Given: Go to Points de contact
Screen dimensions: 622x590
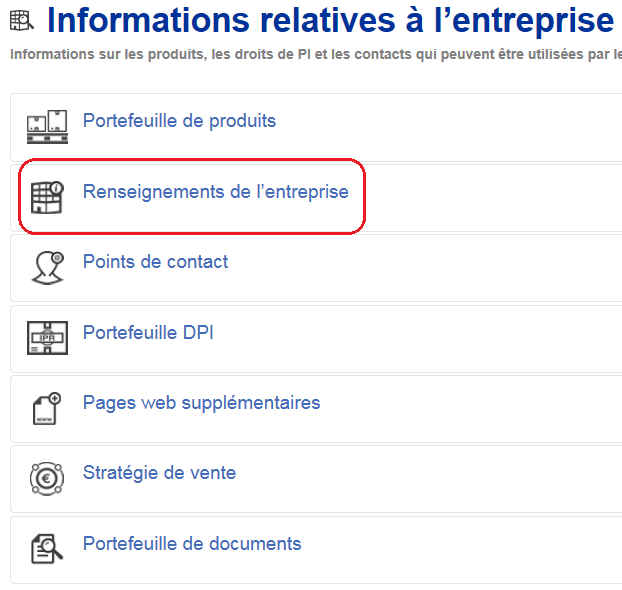Looking at the screenshot, I should tap(156, 262).
